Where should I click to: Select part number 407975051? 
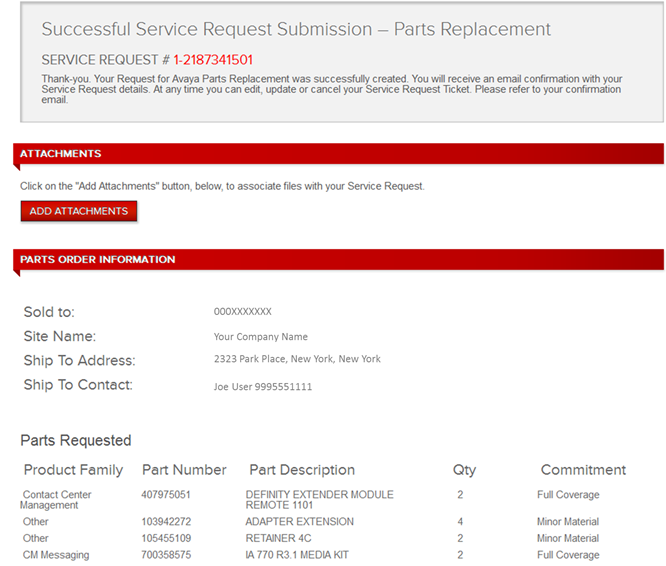[166, 495]
